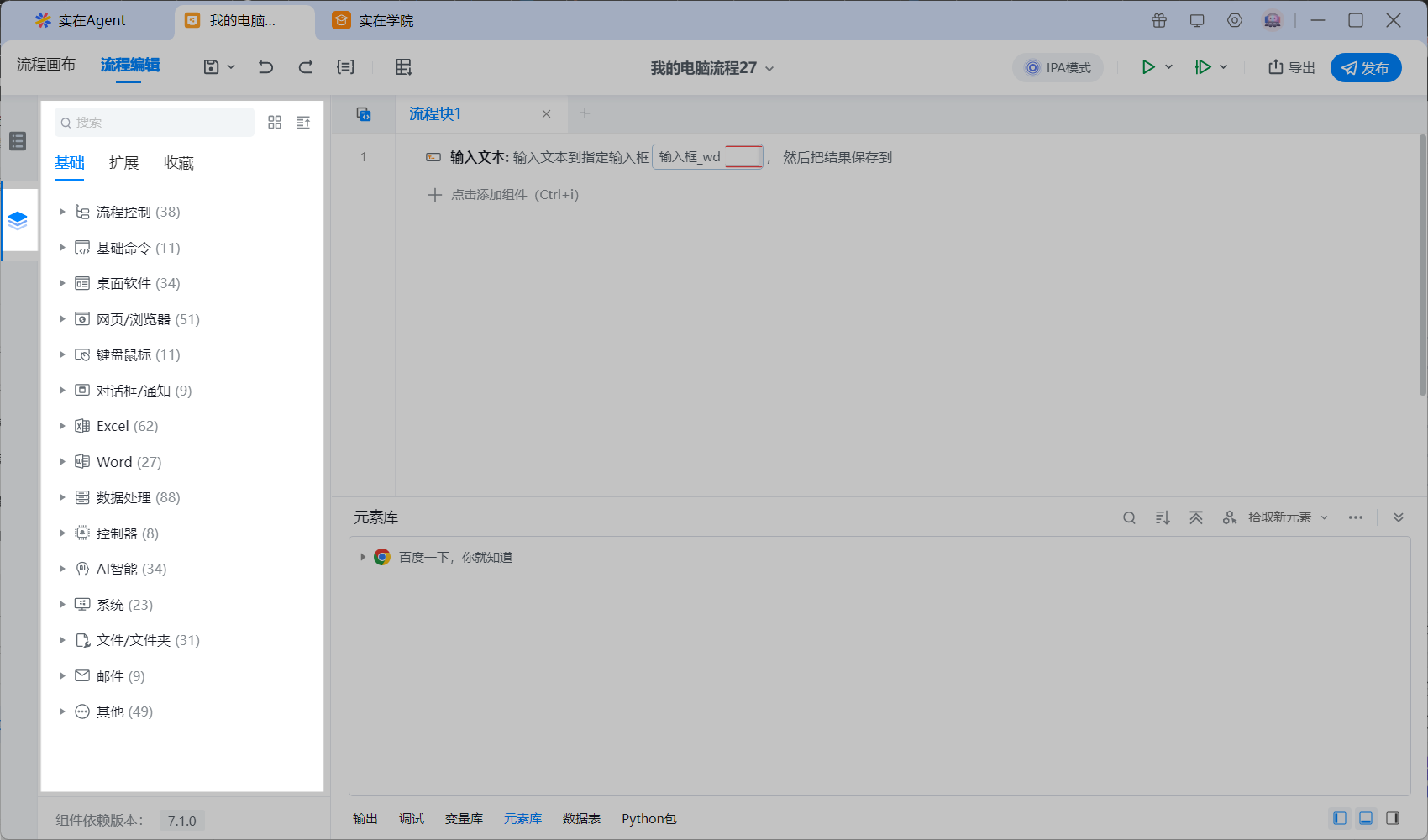Collapse all component categories icon
The width and height of the screenshot is (1428, 840).
[x=303, y=123]
